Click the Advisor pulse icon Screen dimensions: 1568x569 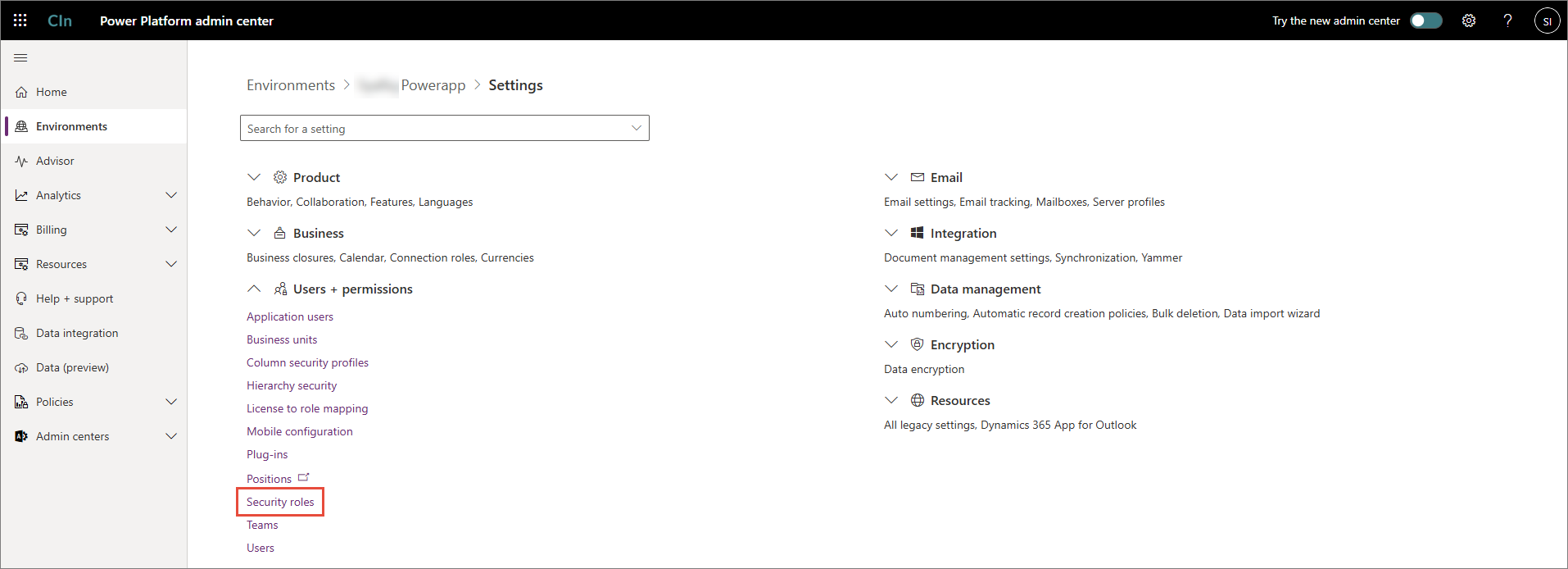point(21,161)
